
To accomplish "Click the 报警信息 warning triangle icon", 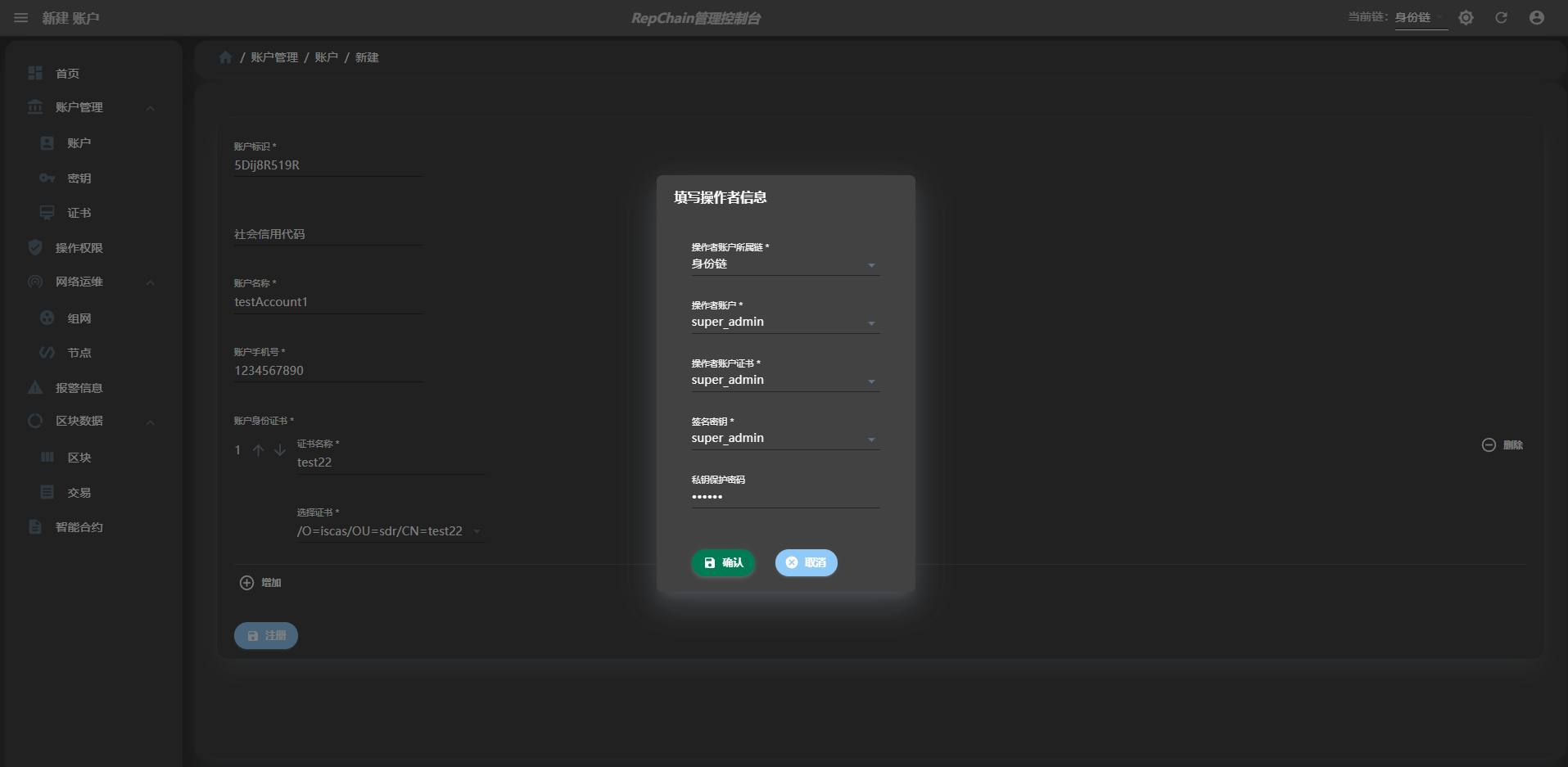I will [x=35, y=387].
